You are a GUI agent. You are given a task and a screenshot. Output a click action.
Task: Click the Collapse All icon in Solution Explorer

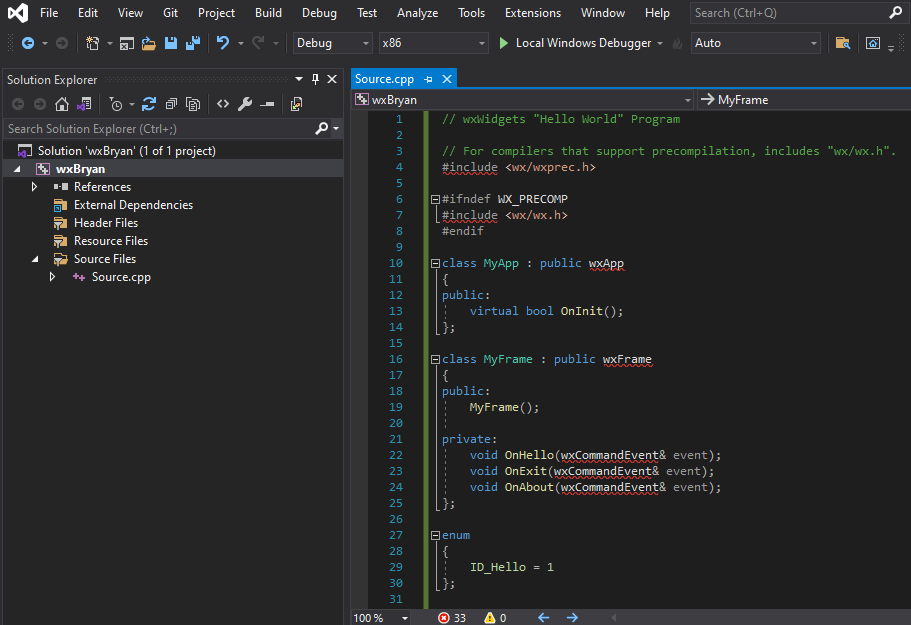[x=171, y=104]
